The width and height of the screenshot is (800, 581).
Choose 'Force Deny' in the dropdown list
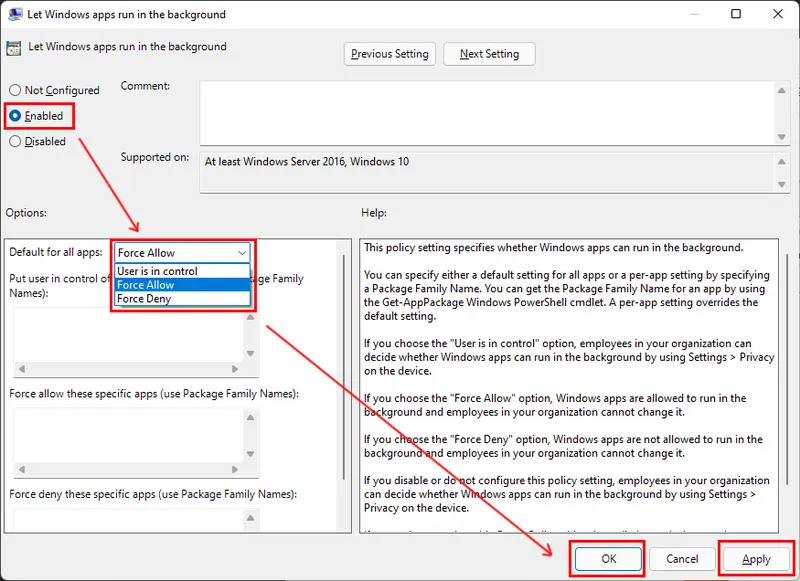182,298
